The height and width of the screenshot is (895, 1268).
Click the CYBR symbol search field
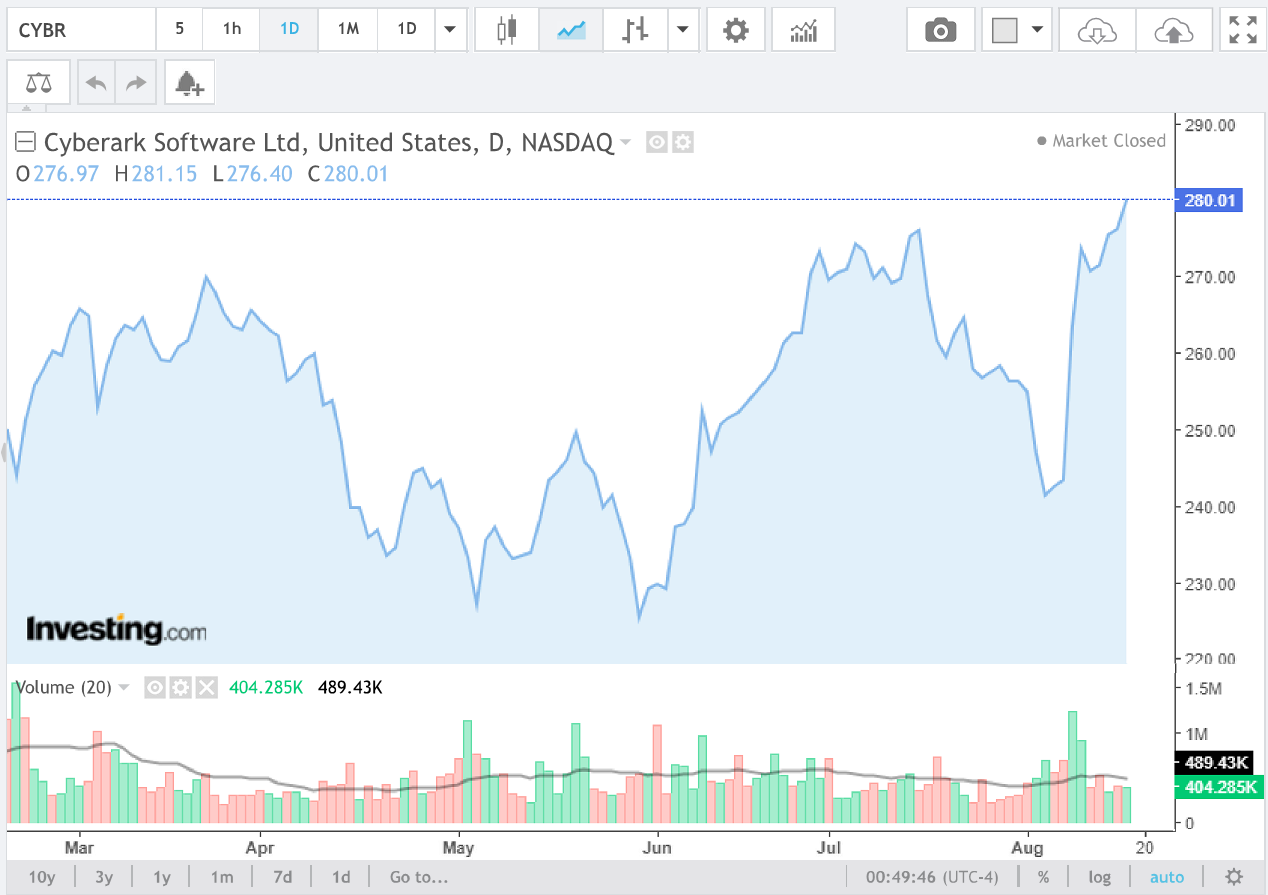coord(81,29)
